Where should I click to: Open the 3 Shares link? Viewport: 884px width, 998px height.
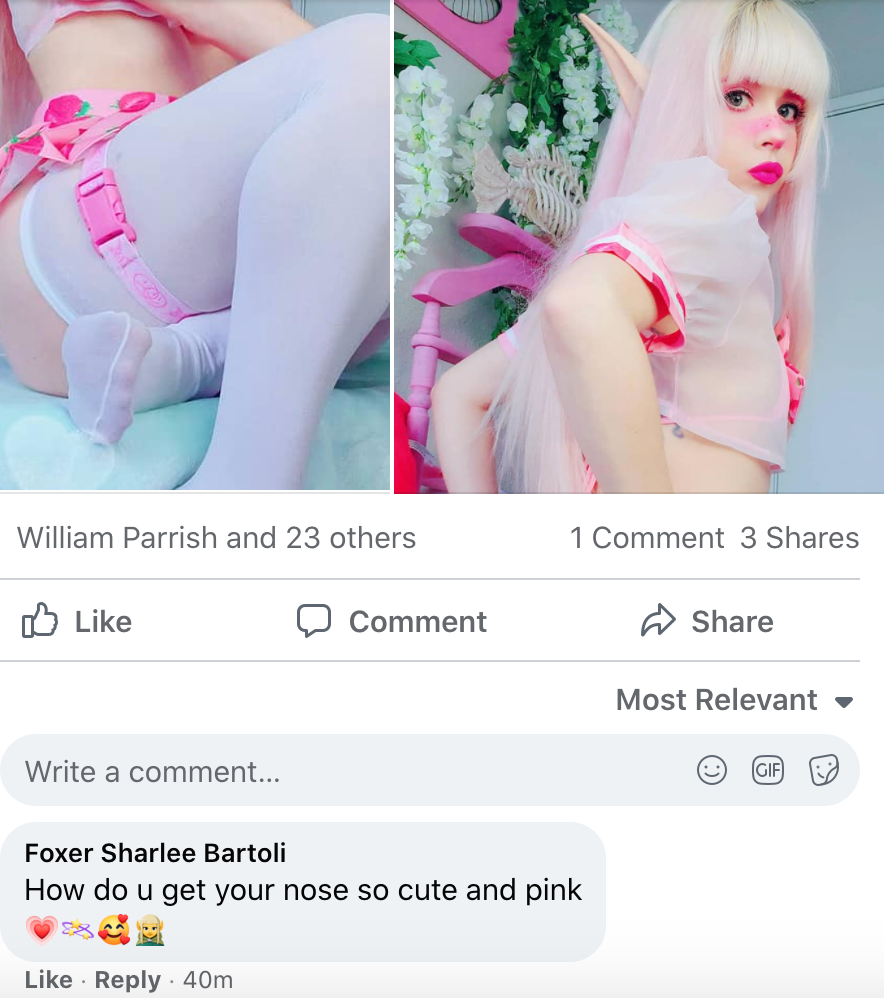[799, 538]
